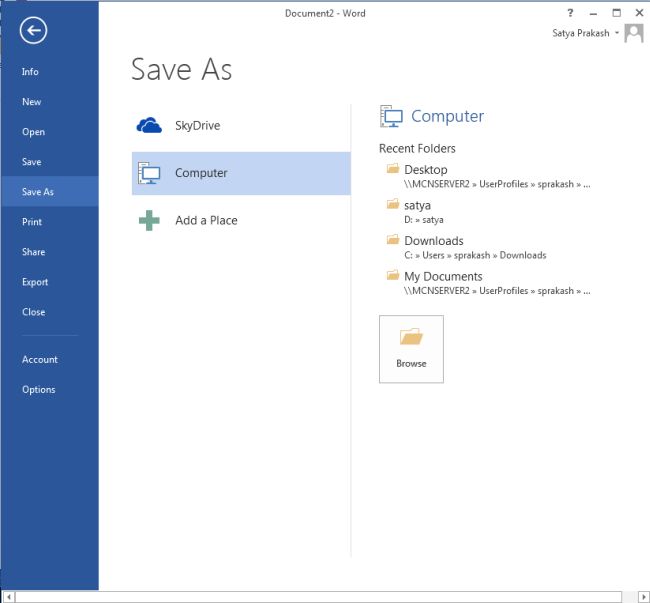Click the user profile picture icon
The width and height of the screenshot is (650, 603).
[x=634, y=33]
